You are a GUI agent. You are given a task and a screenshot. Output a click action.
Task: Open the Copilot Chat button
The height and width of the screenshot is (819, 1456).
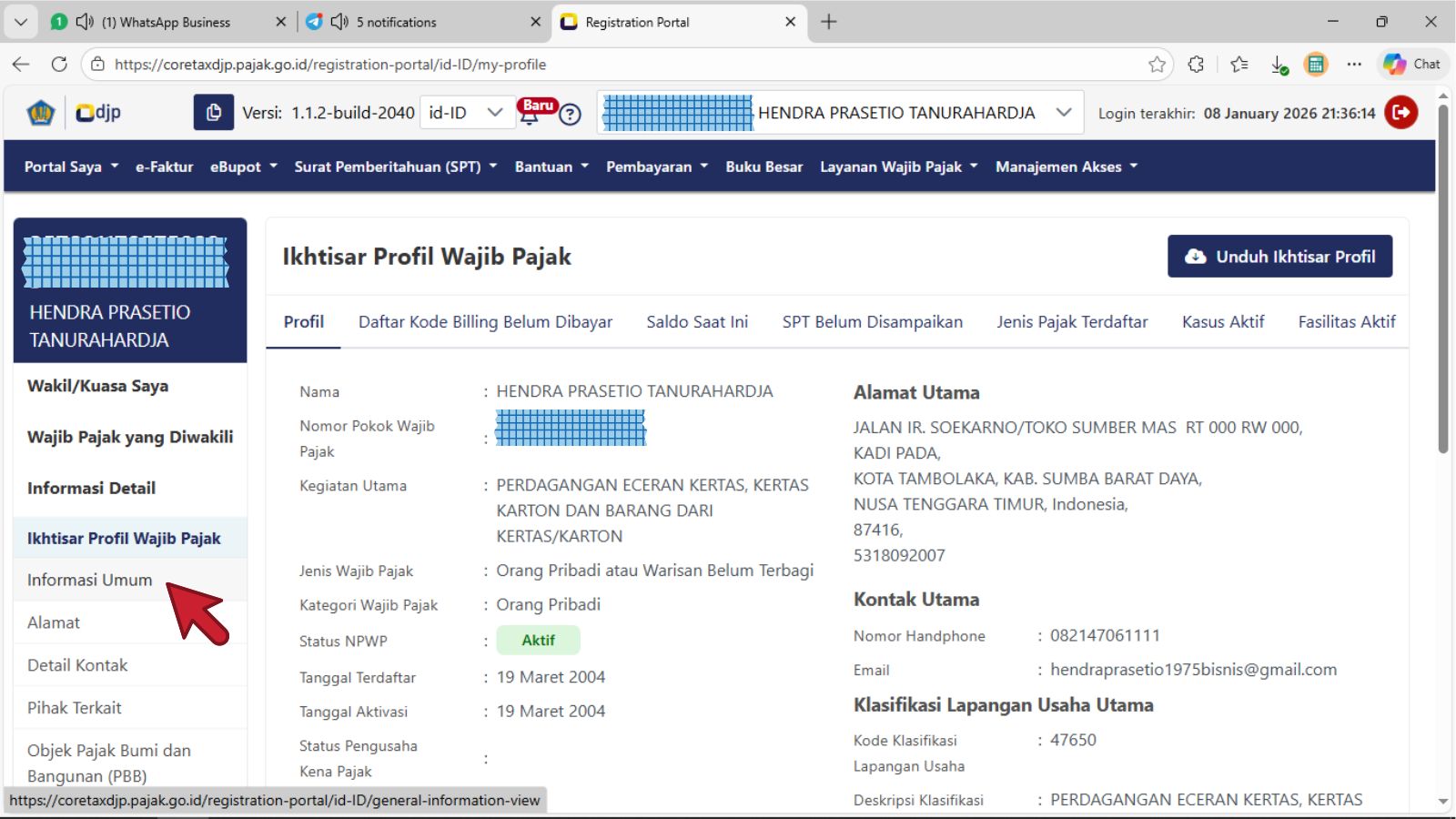[x=1411, y=65]
